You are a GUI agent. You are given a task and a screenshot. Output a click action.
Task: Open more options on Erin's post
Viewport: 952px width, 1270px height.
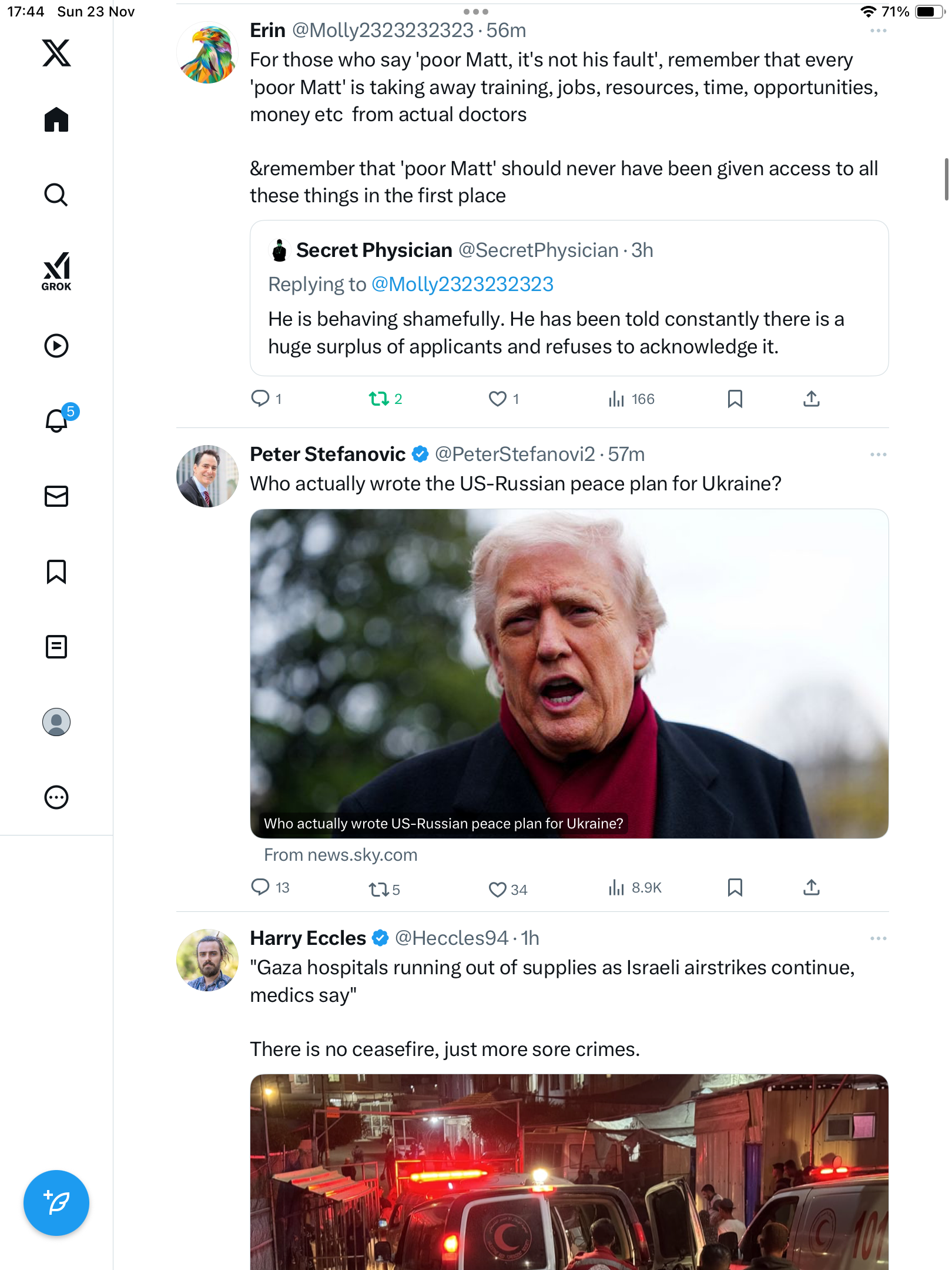(x=878, y=31)
